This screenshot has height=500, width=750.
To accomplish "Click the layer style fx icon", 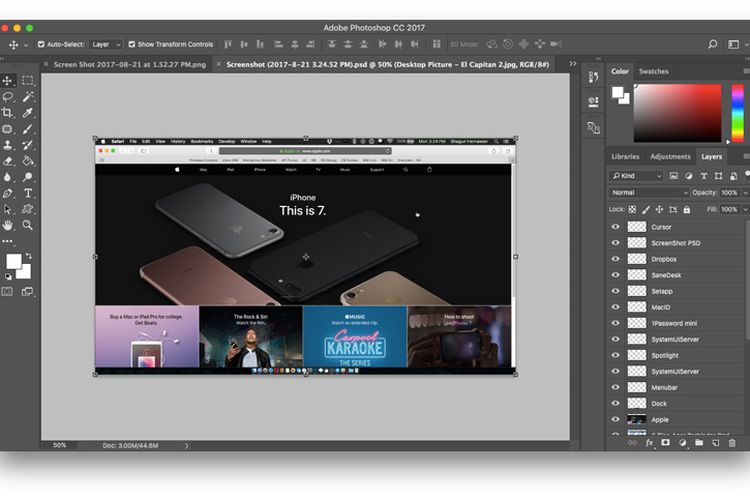I will coord(649,443).
